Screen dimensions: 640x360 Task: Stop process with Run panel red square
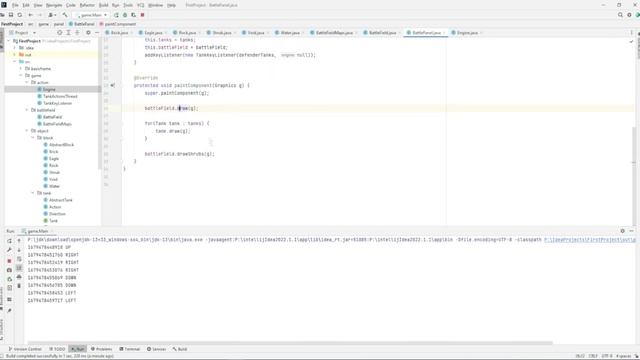pos(9,261)
